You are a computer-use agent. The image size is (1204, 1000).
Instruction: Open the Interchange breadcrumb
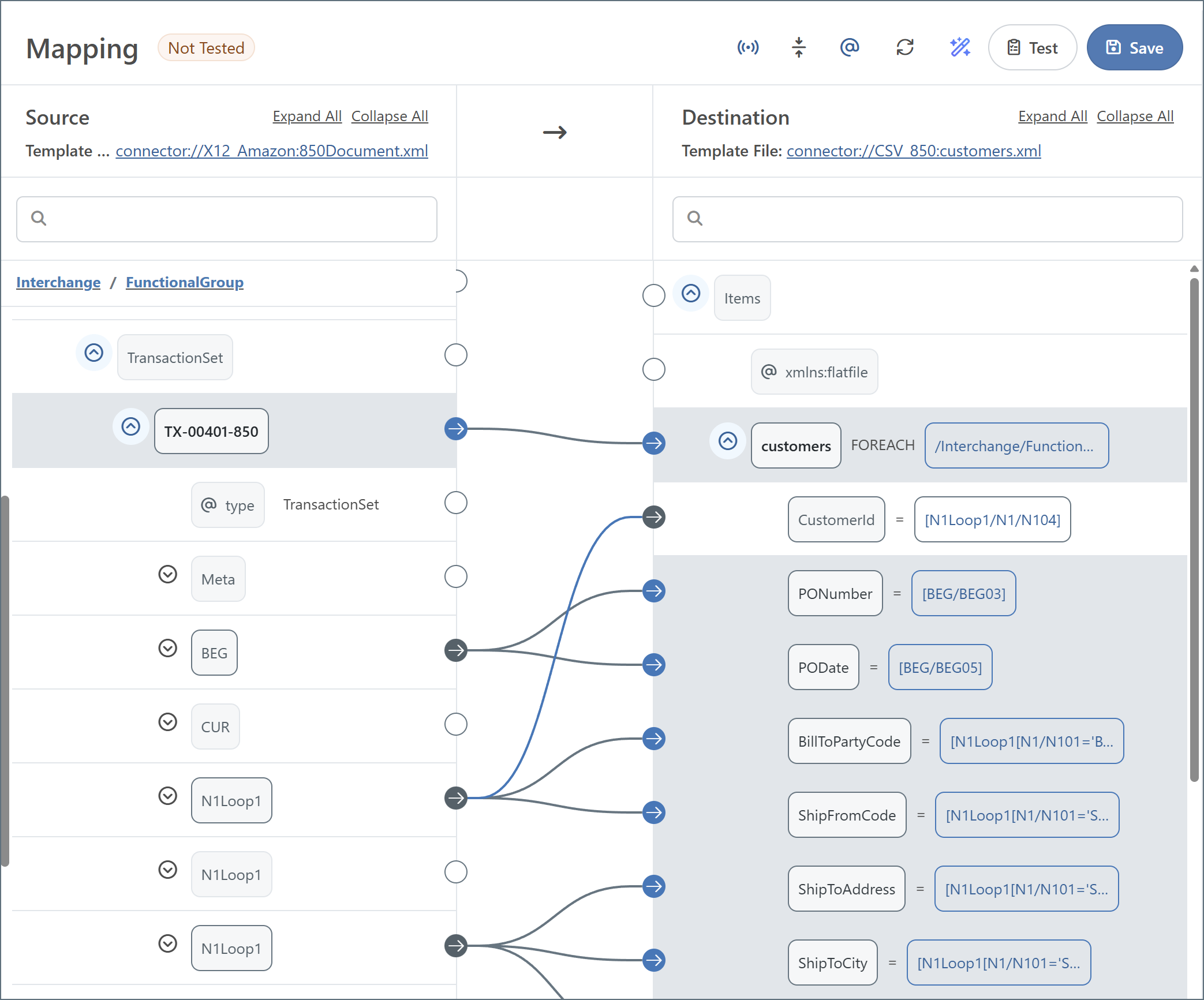point(58,282)
